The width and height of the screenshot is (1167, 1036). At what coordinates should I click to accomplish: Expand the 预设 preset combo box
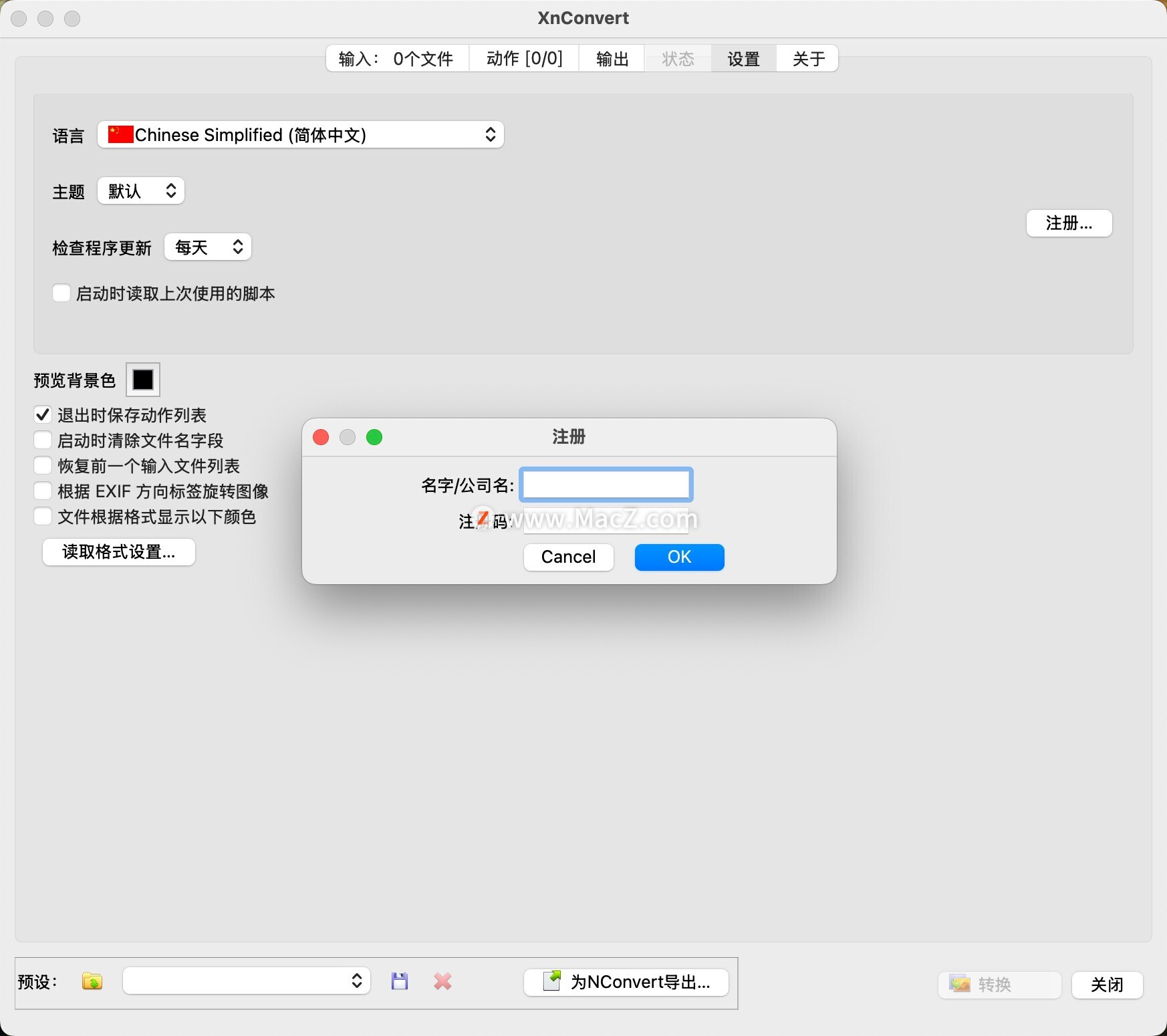click(x=247, y=981)
